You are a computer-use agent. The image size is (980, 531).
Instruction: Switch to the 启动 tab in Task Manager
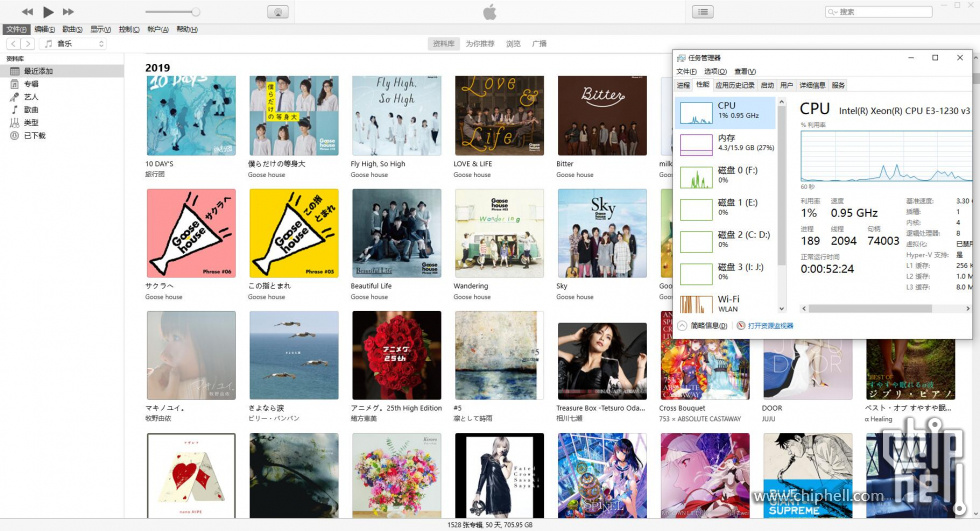[x=768, y=85]
